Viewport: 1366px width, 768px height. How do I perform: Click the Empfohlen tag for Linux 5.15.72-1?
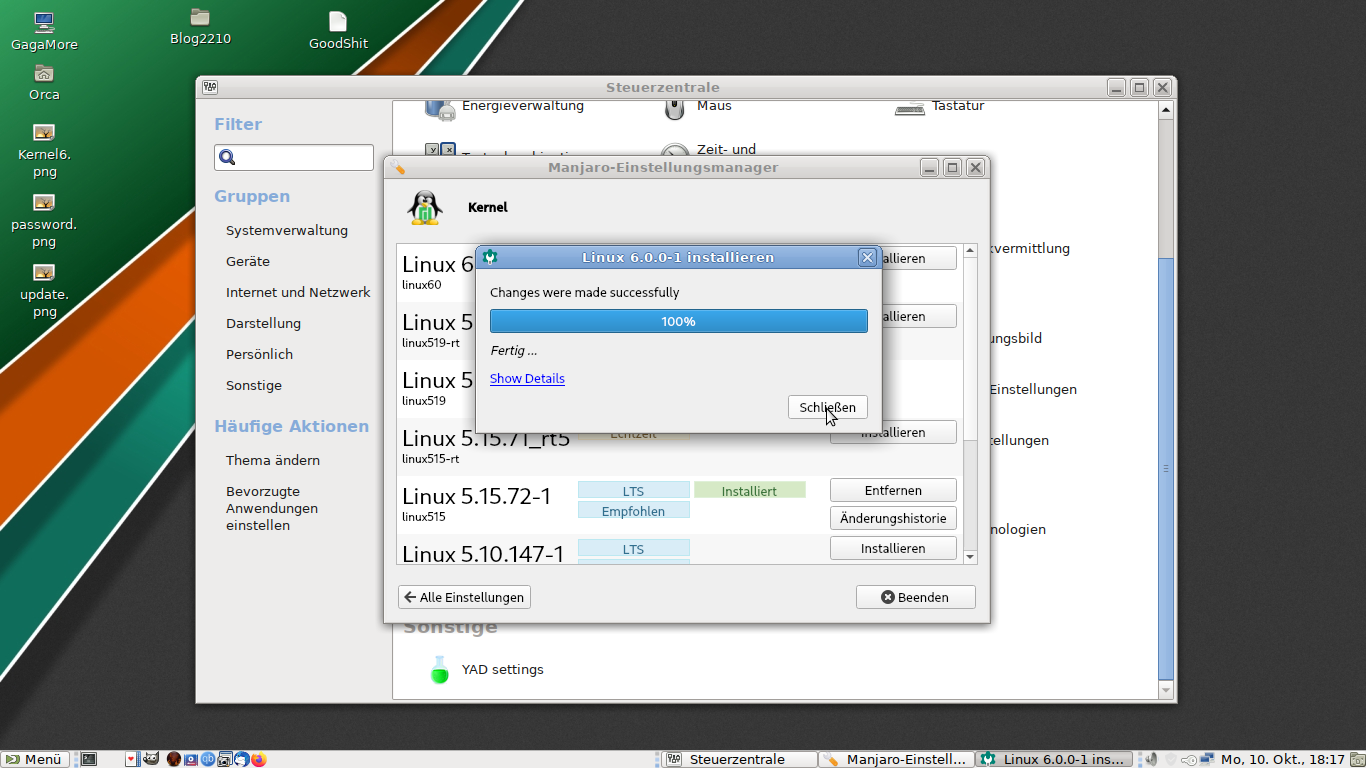(x=633, y=511)
